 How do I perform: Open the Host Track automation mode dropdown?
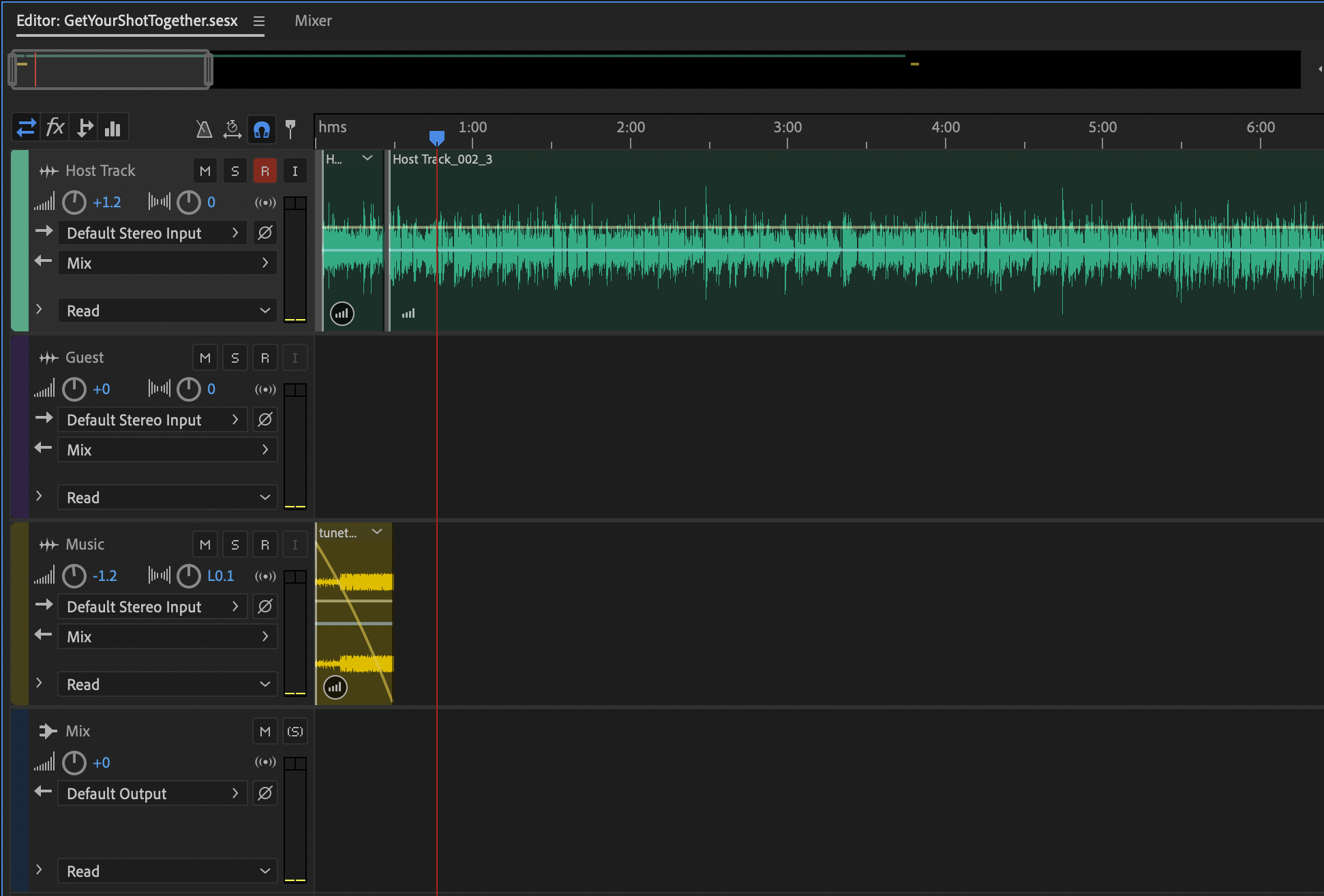click(167, 311)
